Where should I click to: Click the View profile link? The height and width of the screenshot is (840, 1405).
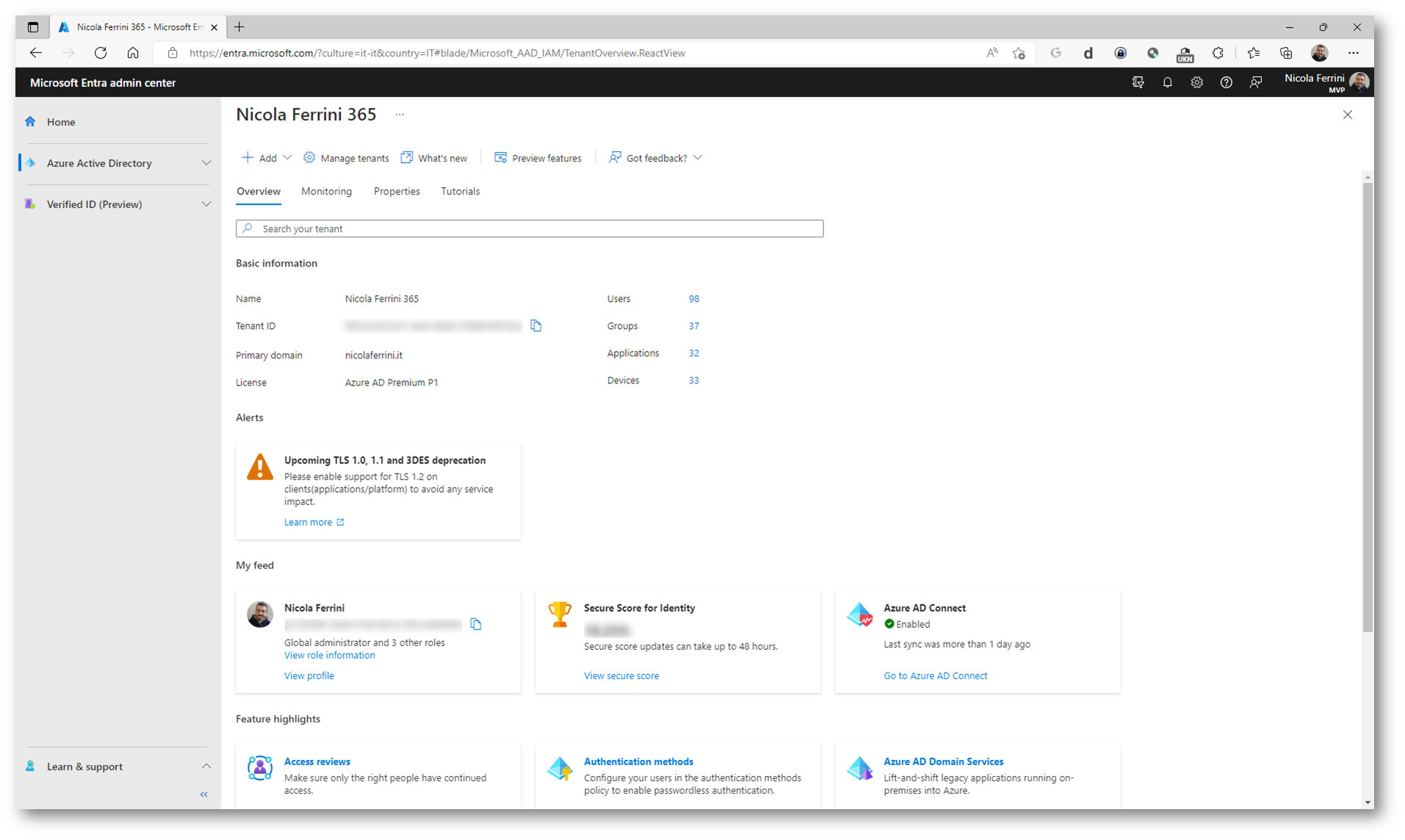(309, 676)
